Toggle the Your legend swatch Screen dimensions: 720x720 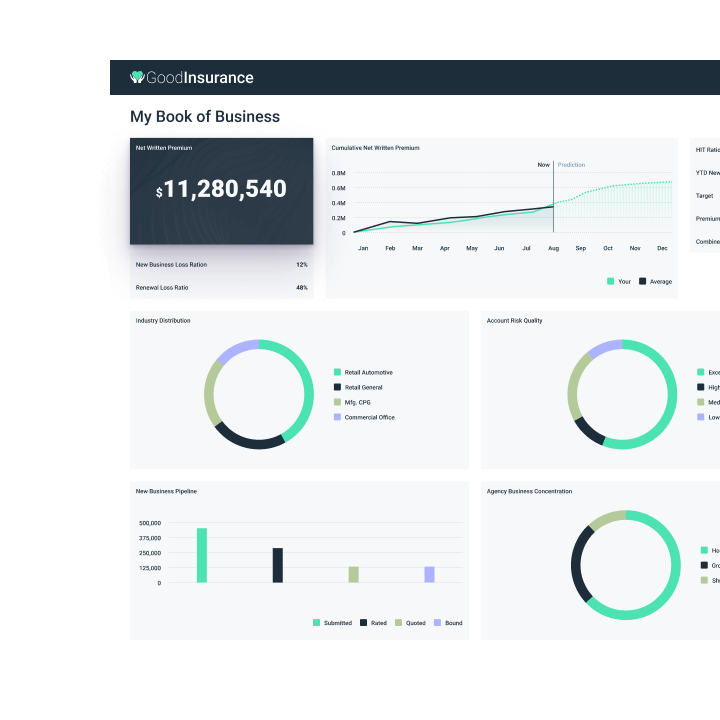610,281
